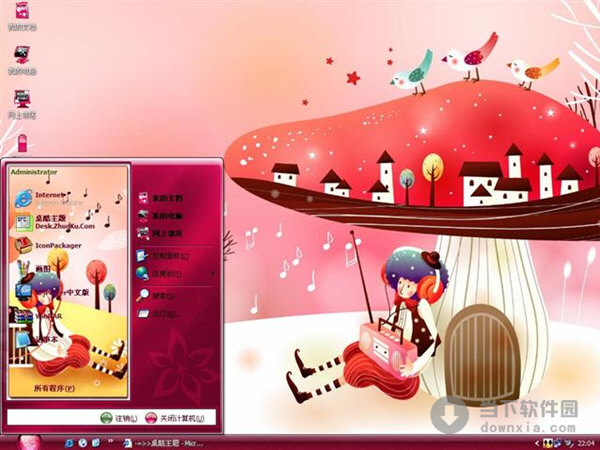Open Paint (画图) from Start menu

click(33, 269)
